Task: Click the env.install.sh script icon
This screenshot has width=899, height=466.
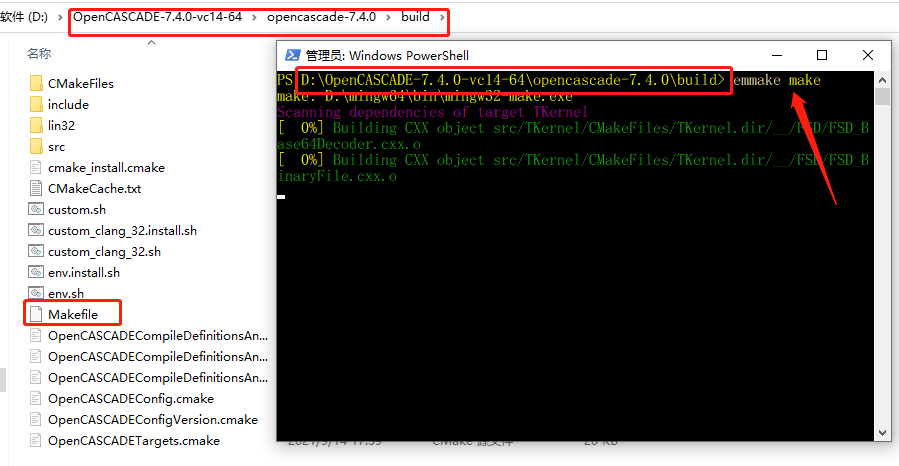Action: tap(36, 272)
